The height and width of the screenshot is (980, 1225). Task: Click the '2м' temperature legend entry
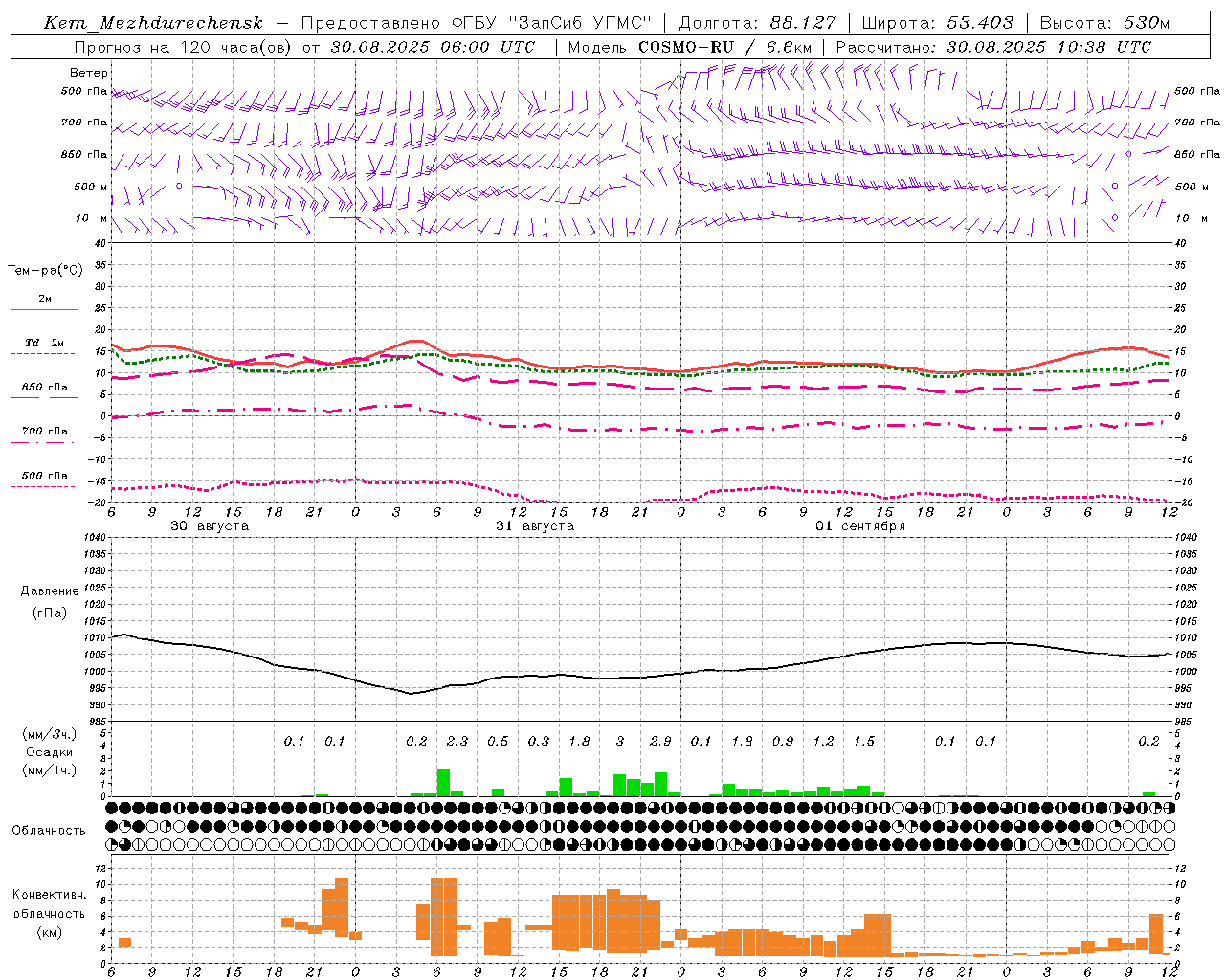(x=45, y=300)
